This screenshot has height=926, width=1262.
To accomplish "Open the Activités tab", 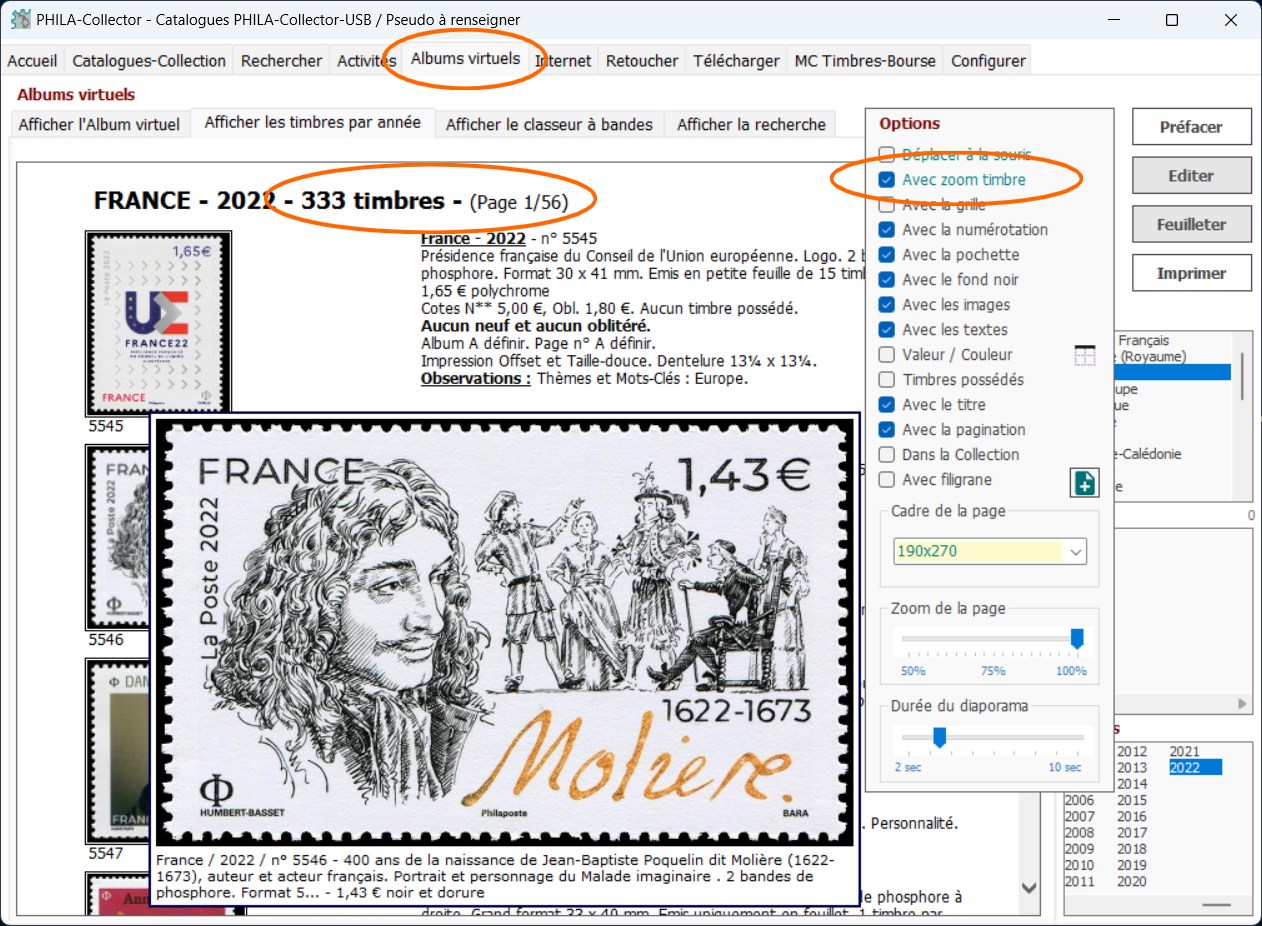I will [x=366, y=61].
